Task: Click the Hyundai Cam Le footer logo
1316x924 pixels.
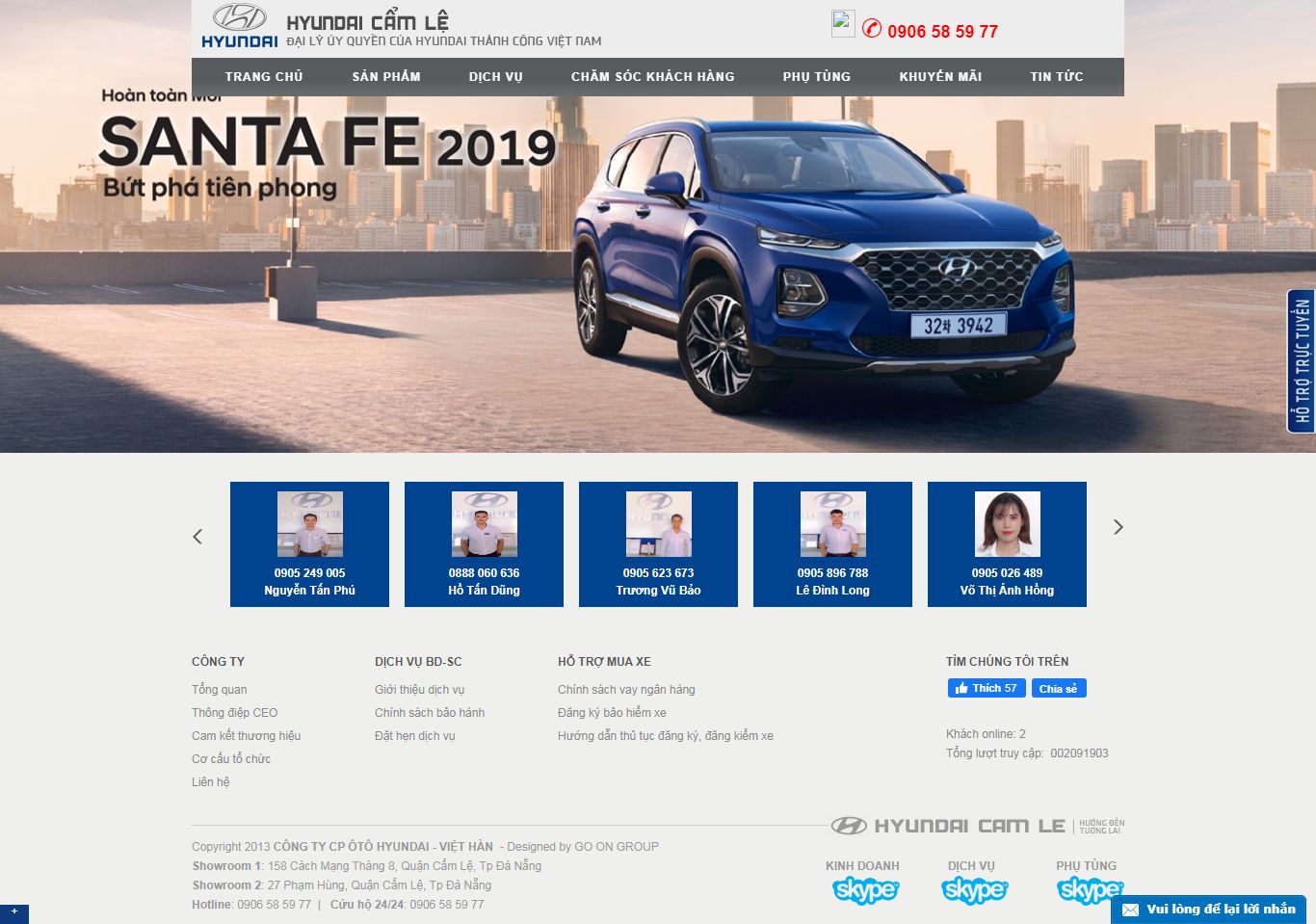Action: point(977,826)
